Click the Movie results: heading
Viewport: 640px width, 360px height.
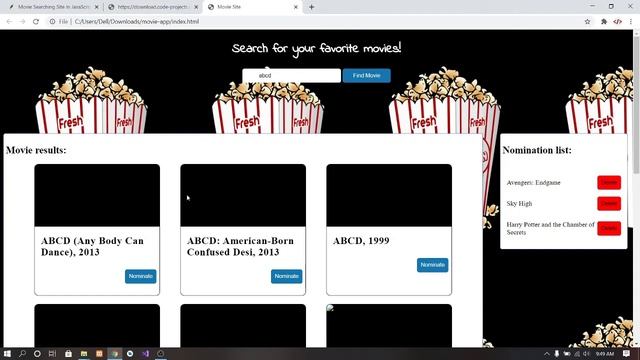[36, 150]
